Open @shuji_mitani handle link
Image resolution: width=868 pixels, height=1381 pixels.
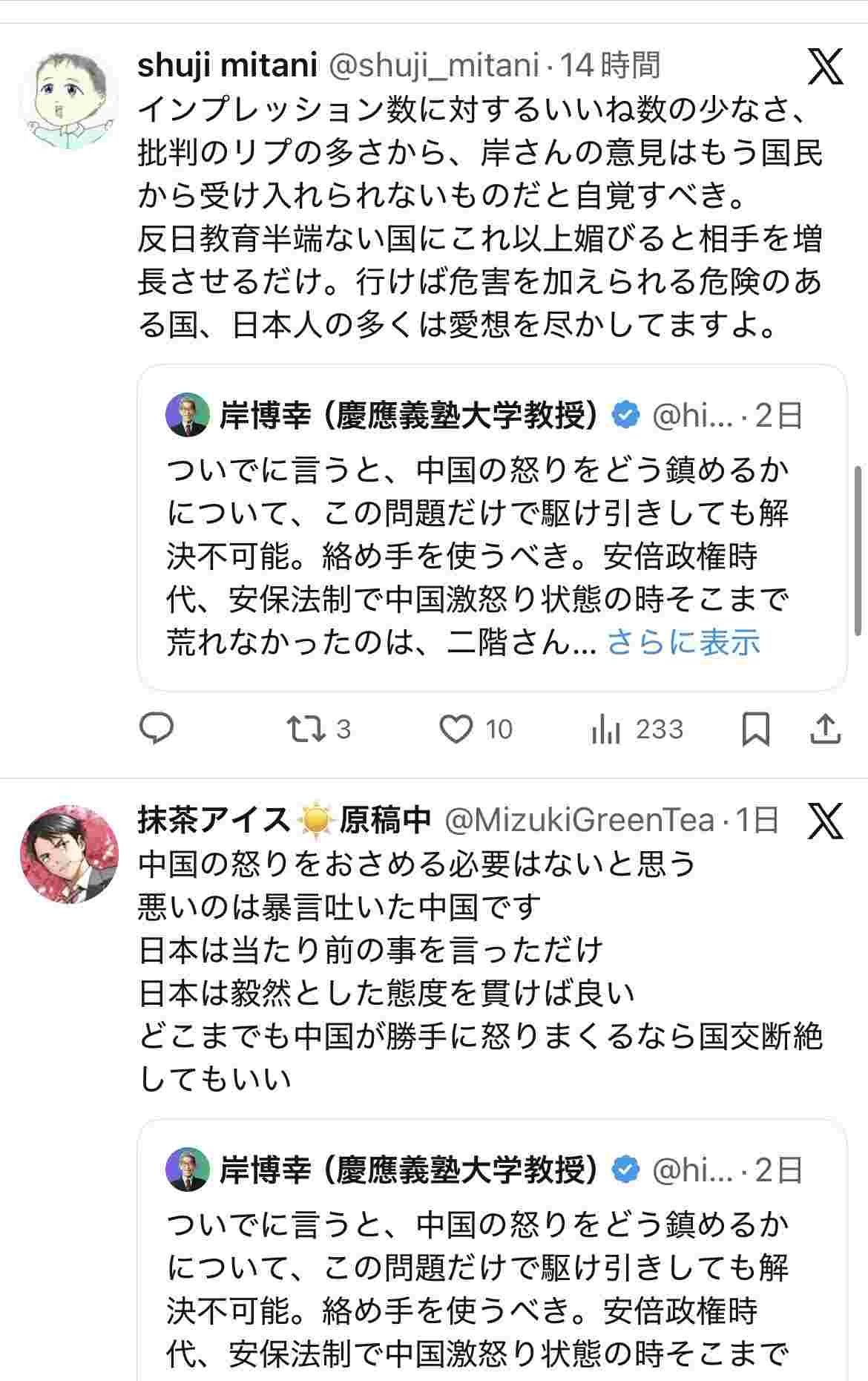click(433, 66)
